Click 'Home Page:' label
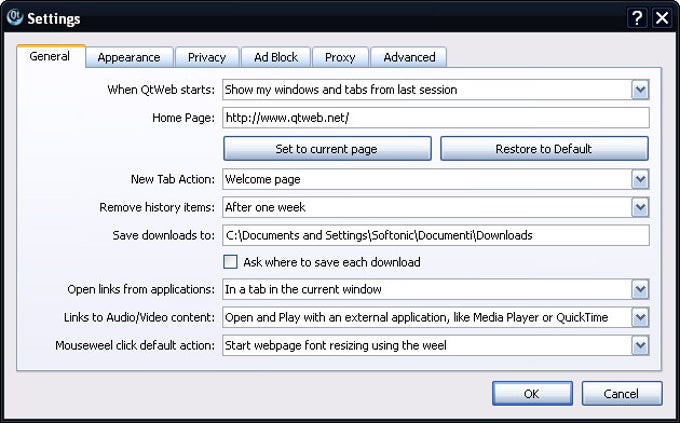 (183, 118)
